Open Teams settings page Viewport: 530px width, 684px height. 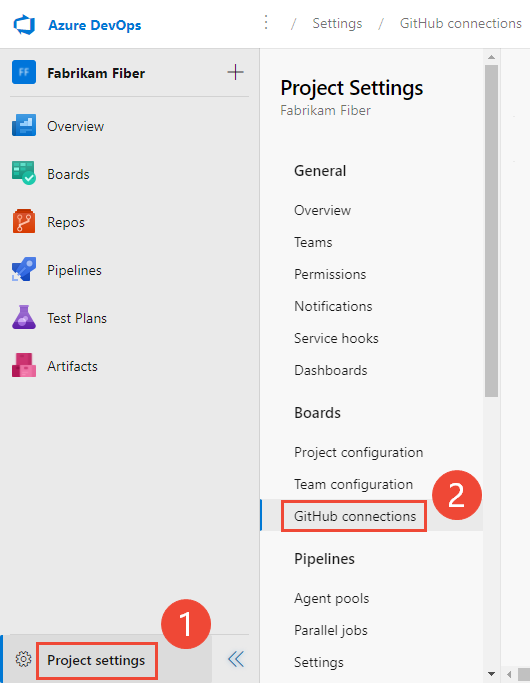click(x=313, y=243)
